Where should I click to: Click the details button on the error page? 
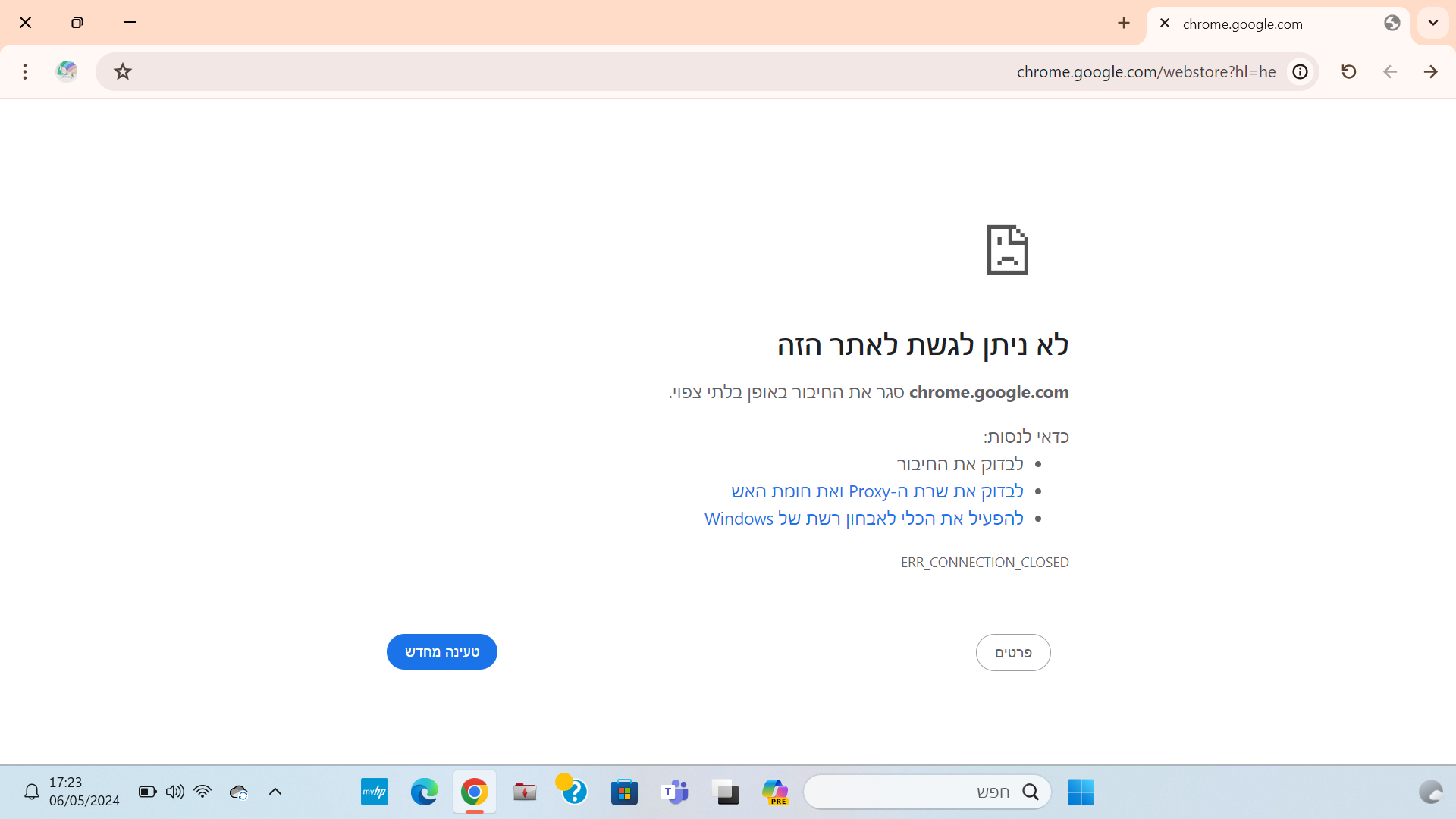coord(1013,652)
